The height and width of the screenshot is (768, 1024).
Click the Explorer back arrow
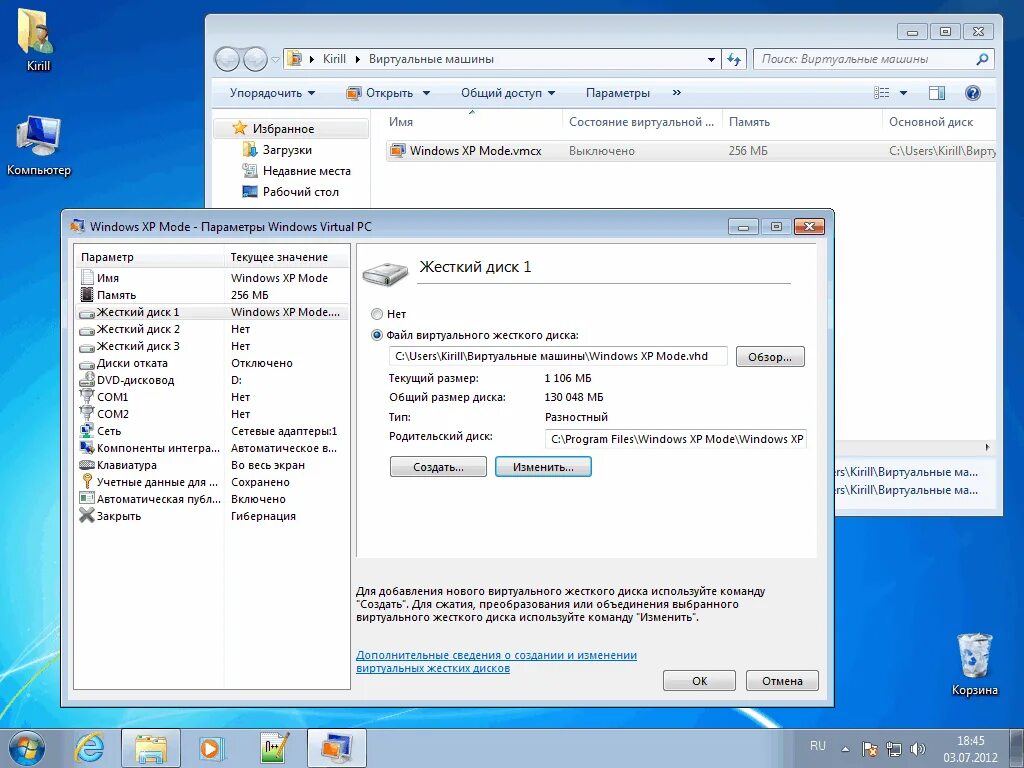point(227,59)
